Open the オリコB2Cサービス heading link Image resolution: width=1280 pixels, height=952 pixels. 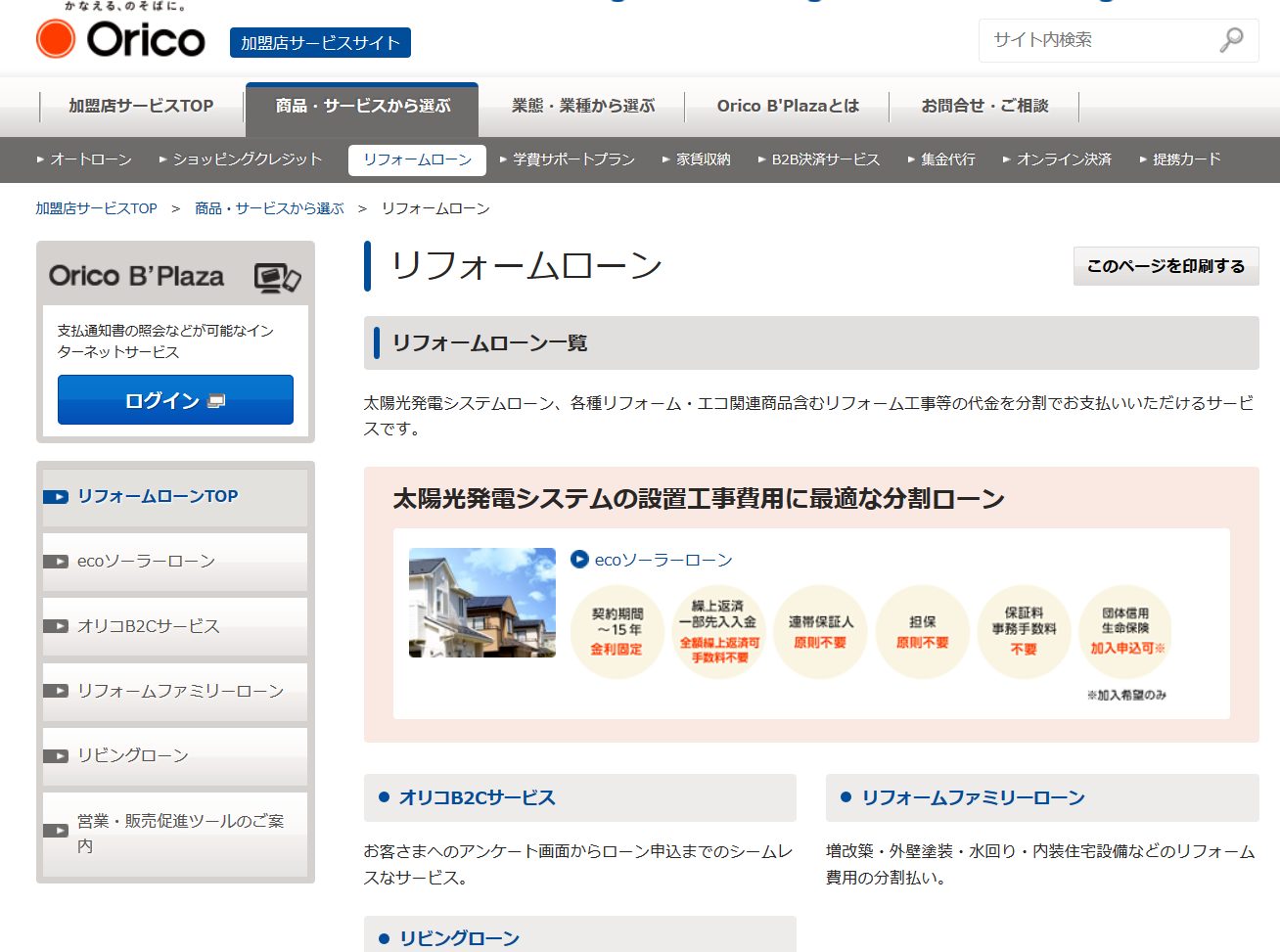477,797
